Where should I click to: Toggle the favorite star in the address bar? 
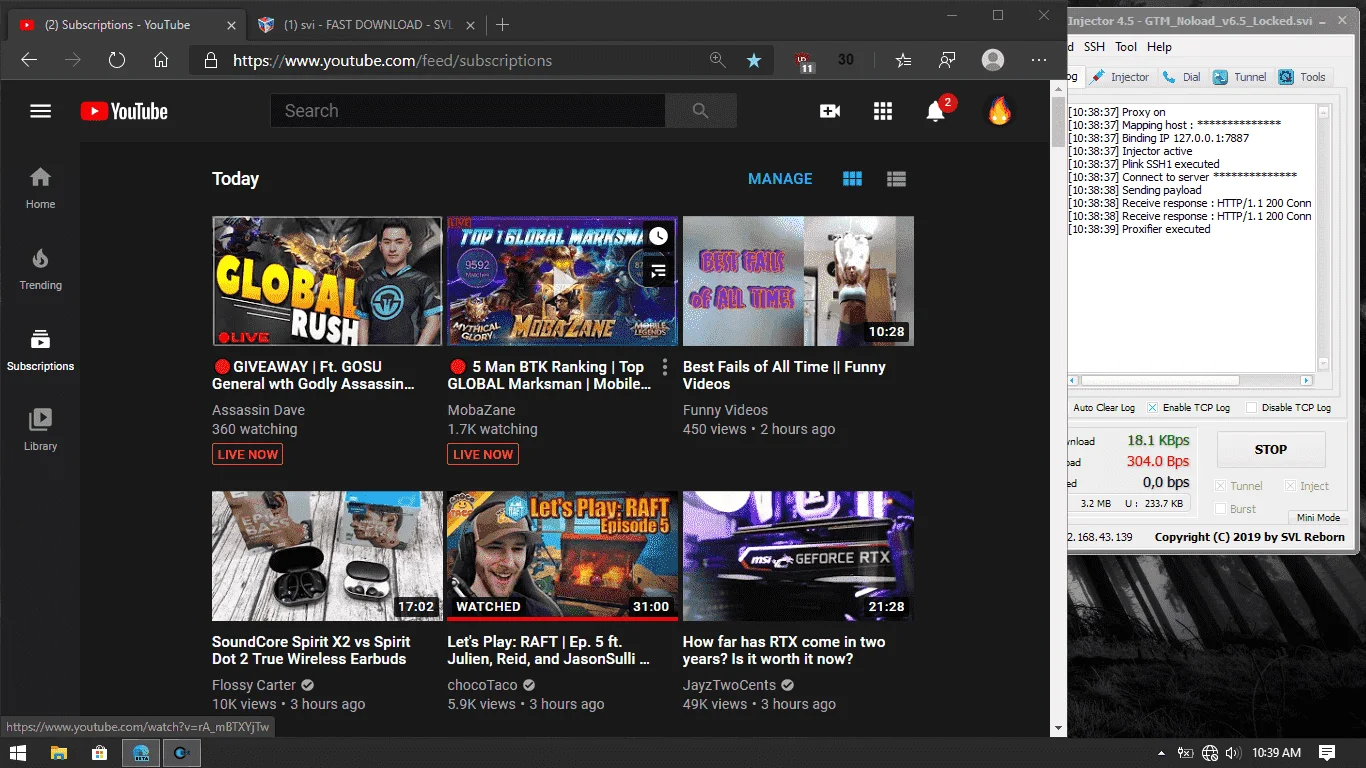(x=754, y=60)
